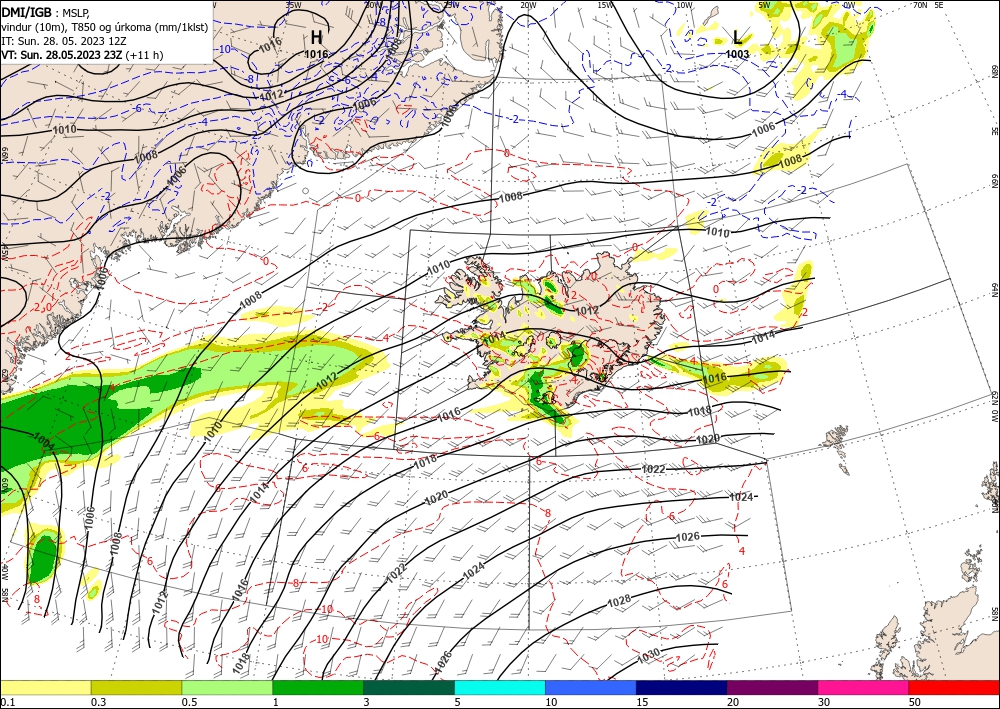Click the 1028 isobar label
Image resolution: width=1000 pixels, height=709 pixels.
619,600
